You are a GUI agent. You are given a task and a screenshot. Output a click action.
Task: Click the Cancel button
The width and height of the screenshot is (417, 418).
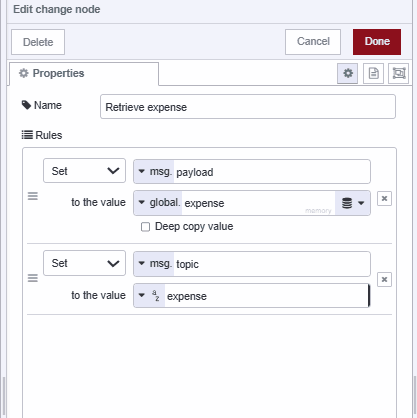click(313, 42)
